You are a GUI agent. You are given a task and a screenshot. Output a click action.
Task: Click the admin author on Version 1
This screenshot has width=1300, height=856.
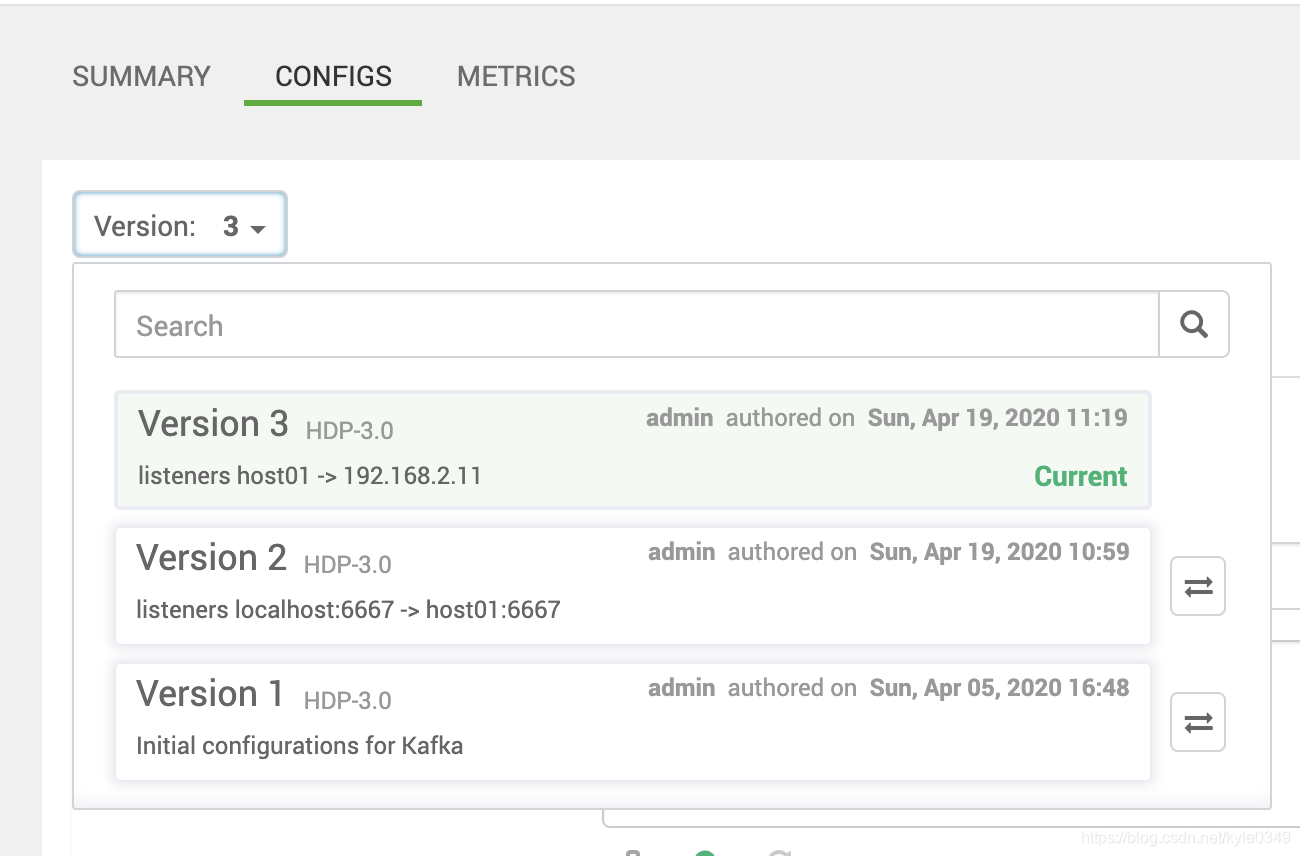pos(681,688)
